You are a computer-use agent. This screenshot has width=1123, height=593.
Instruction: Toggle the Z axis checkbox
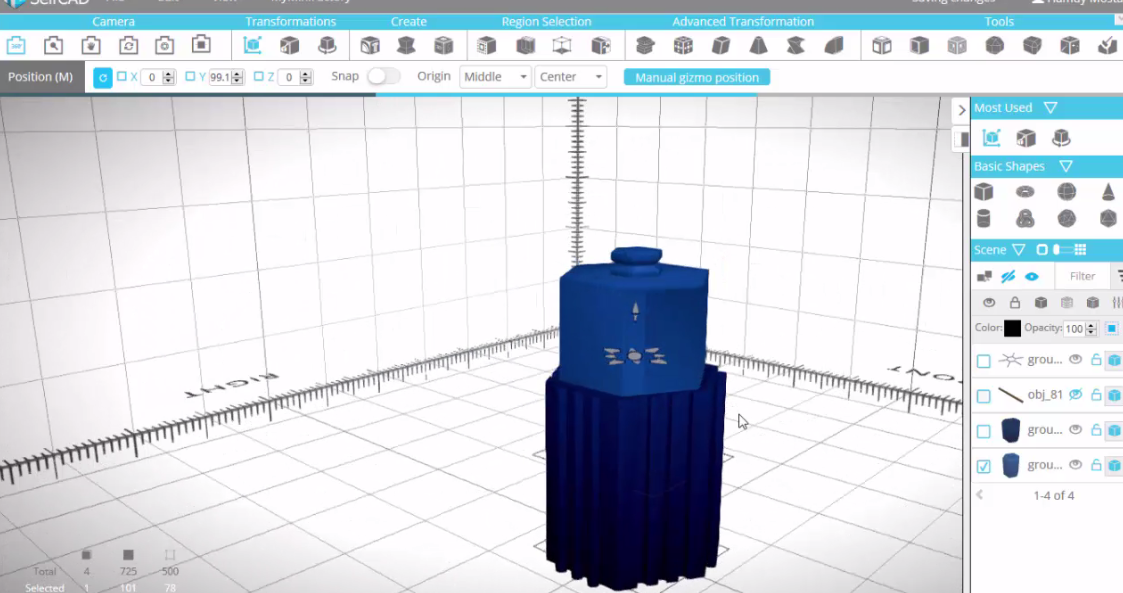259,77
